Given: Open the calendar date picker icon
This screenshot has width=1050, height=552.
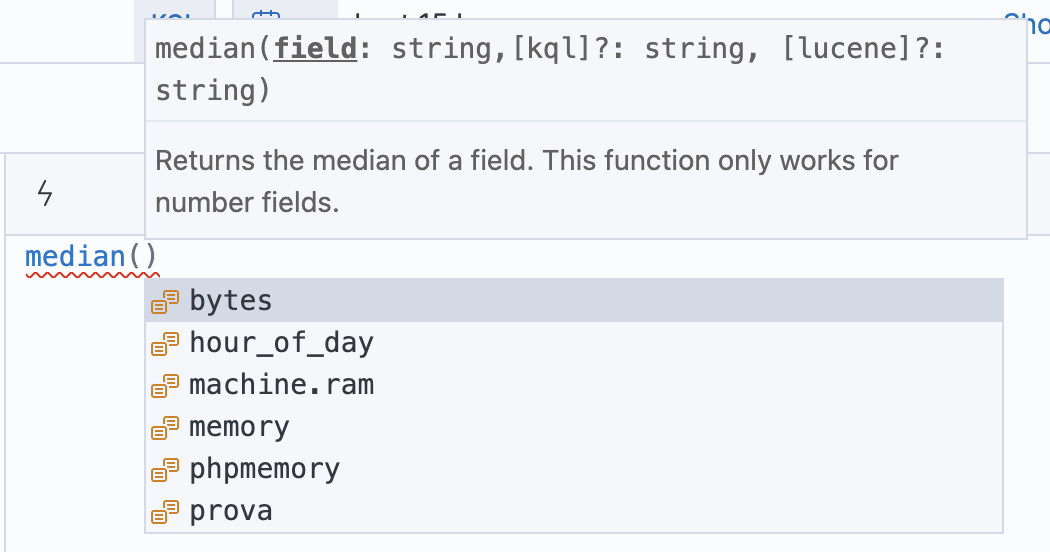Looking at the screenshot, I should 265,13.
